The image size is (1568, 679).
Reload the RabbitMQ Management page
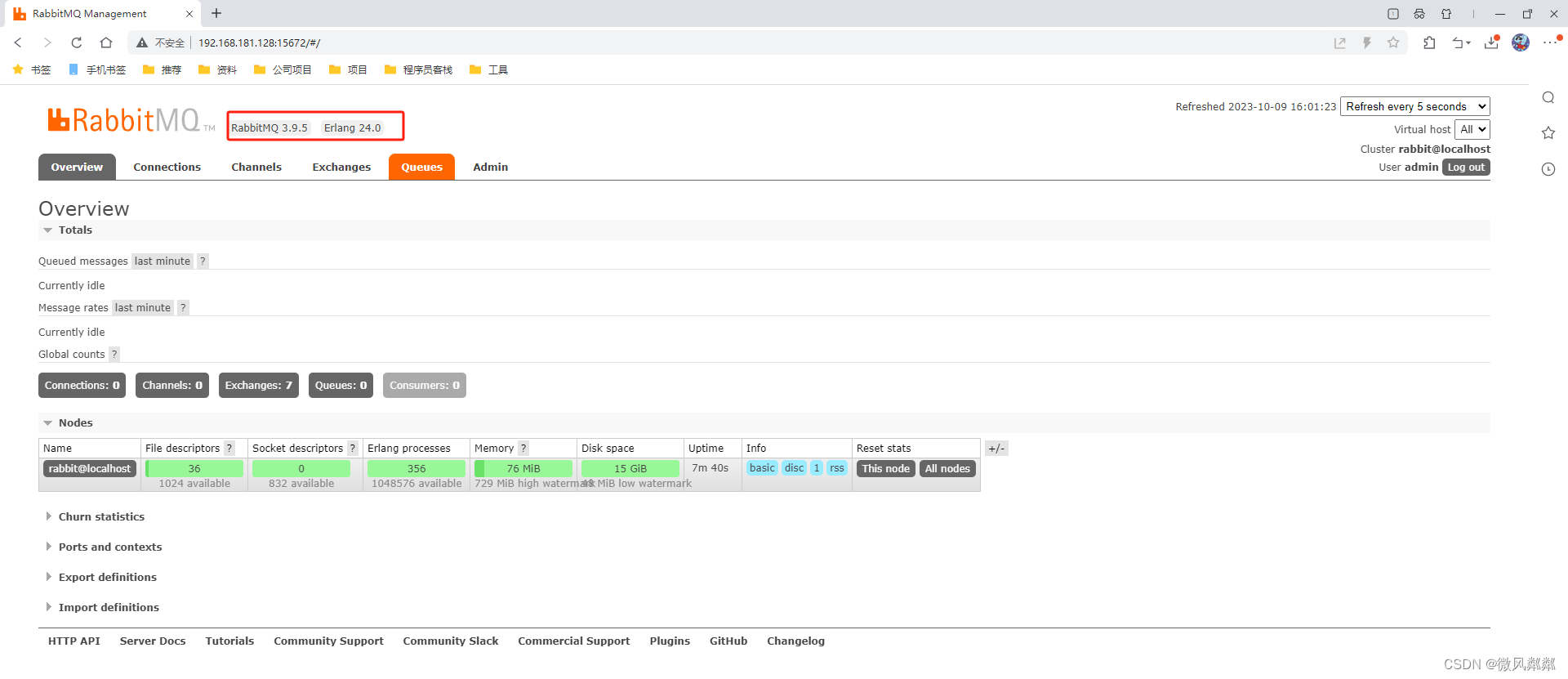click(77, 42)
